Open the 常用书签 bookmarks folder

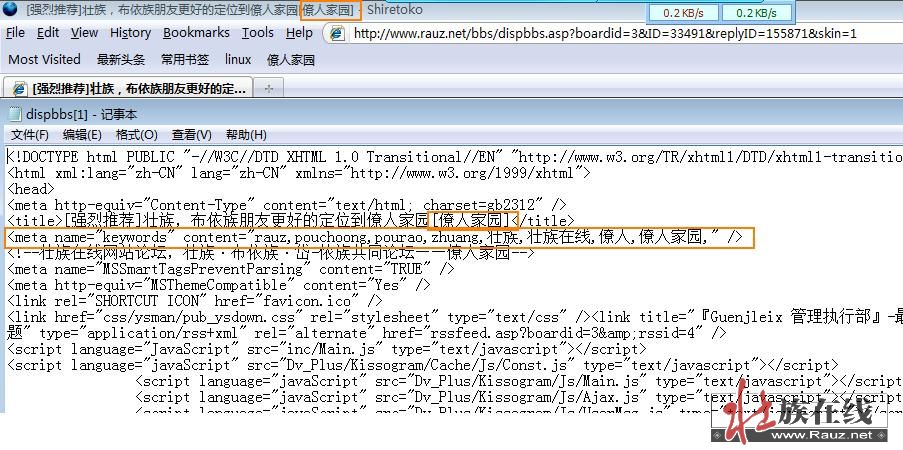(186, 60)
